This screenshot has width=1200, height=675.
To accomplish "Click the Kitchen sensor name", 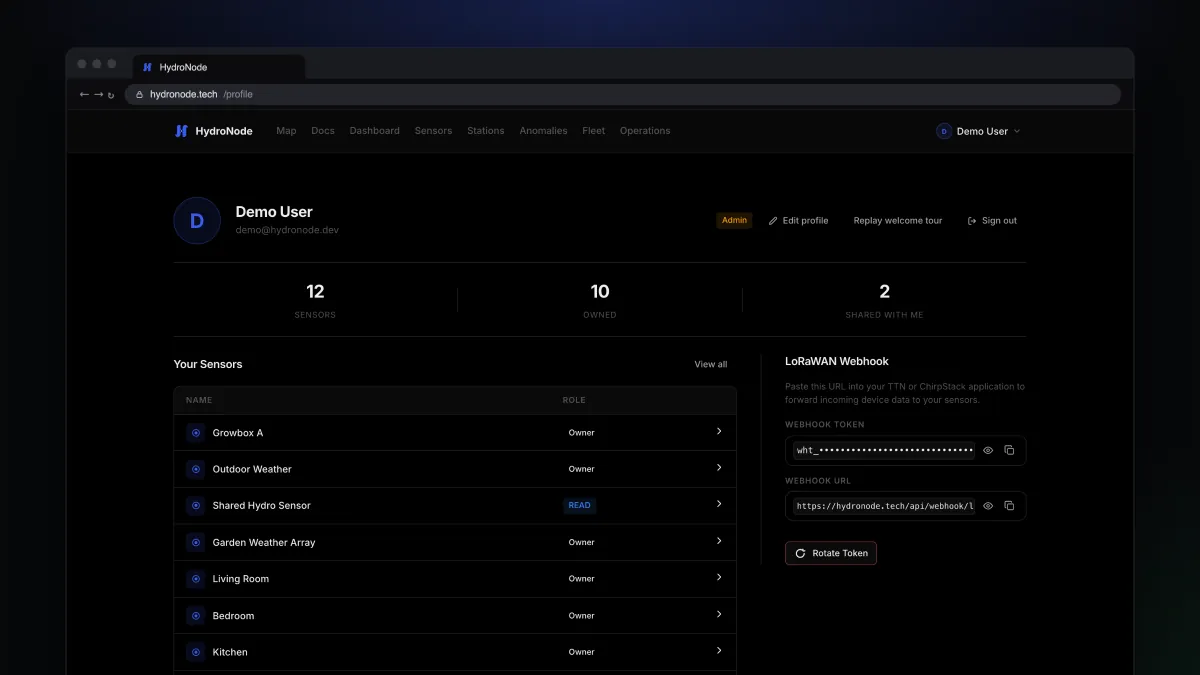I will (x=230, y=652).
